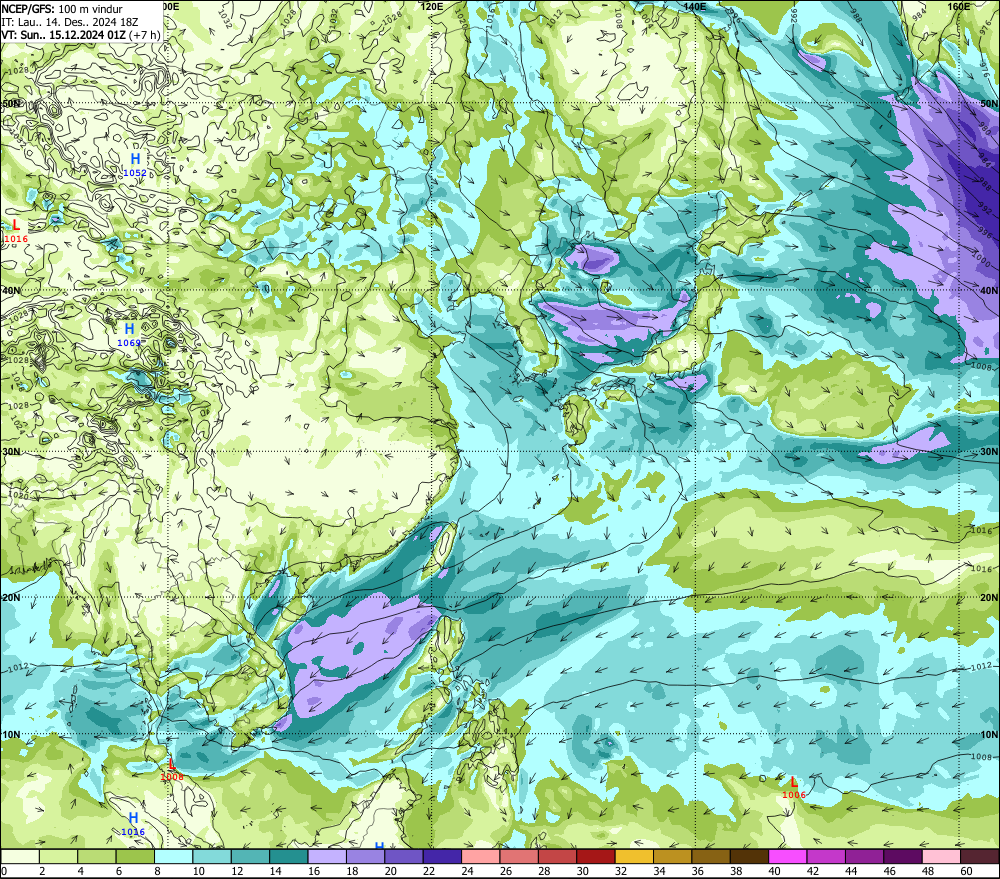1000x879 pixels.
Task: Select the red L marker labeled 1006
Action: pos(793,781)
